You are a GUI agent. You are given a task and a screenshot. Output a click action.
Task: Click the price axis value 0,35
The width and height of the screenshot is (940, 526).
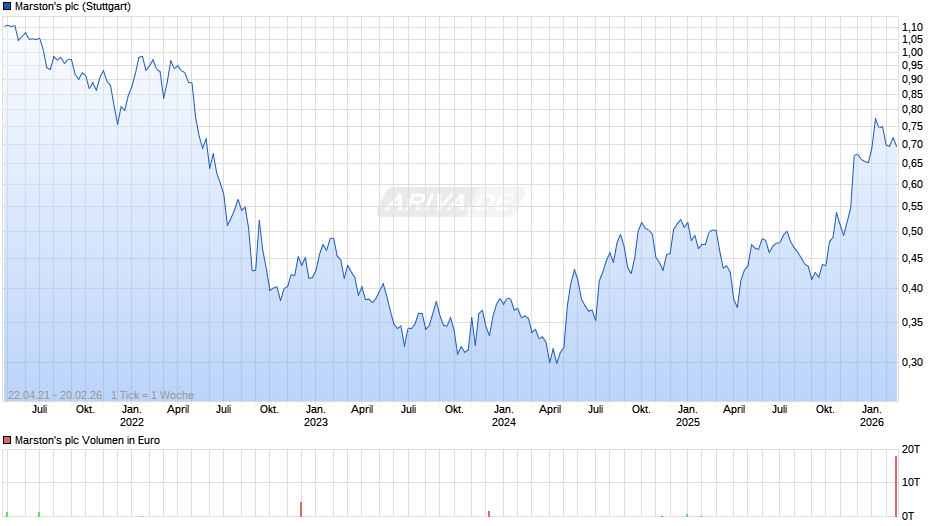point(912,323)
